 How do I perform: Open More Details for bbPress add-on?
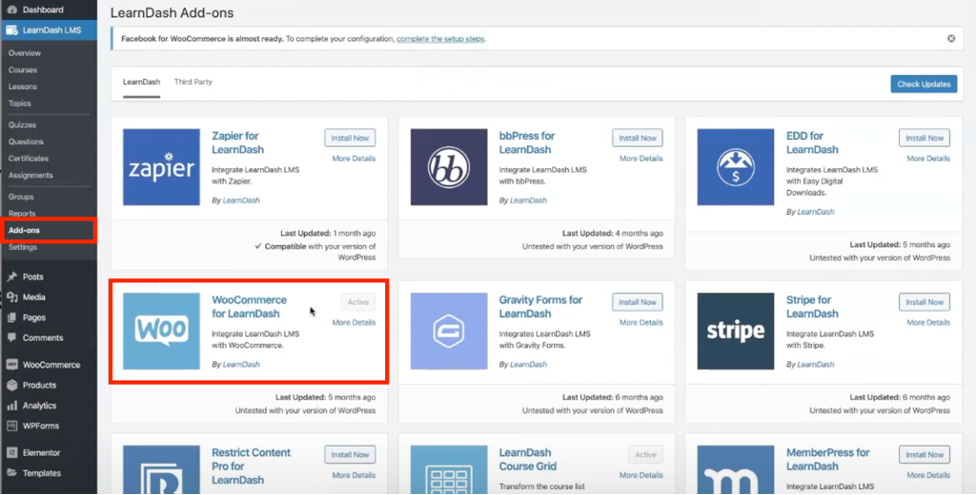tap(641, 158)
